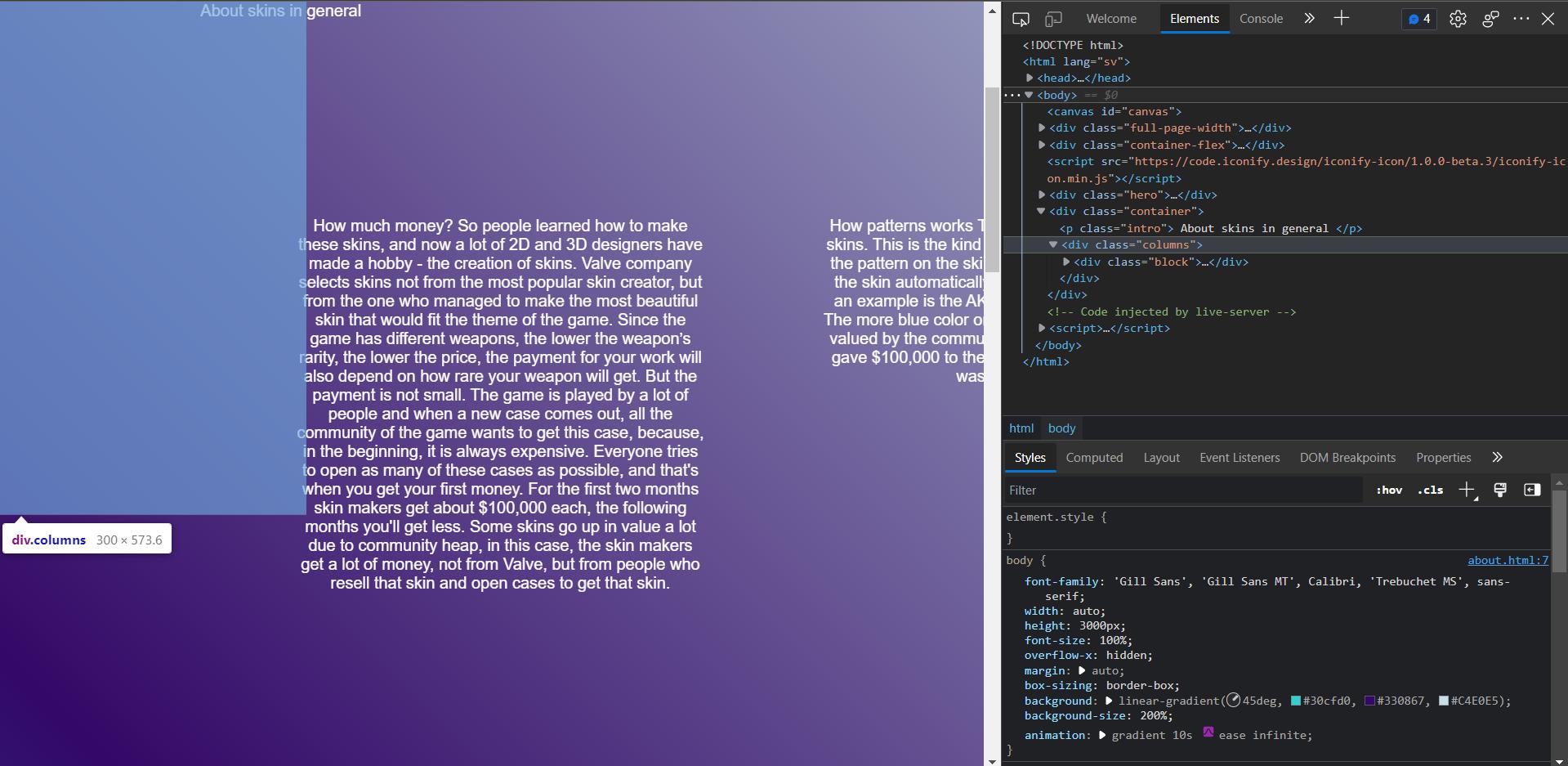The width and height of the screenshot is (1568, 766).
Task: Select the intro paragraph node
Action: pos(1211,228)
